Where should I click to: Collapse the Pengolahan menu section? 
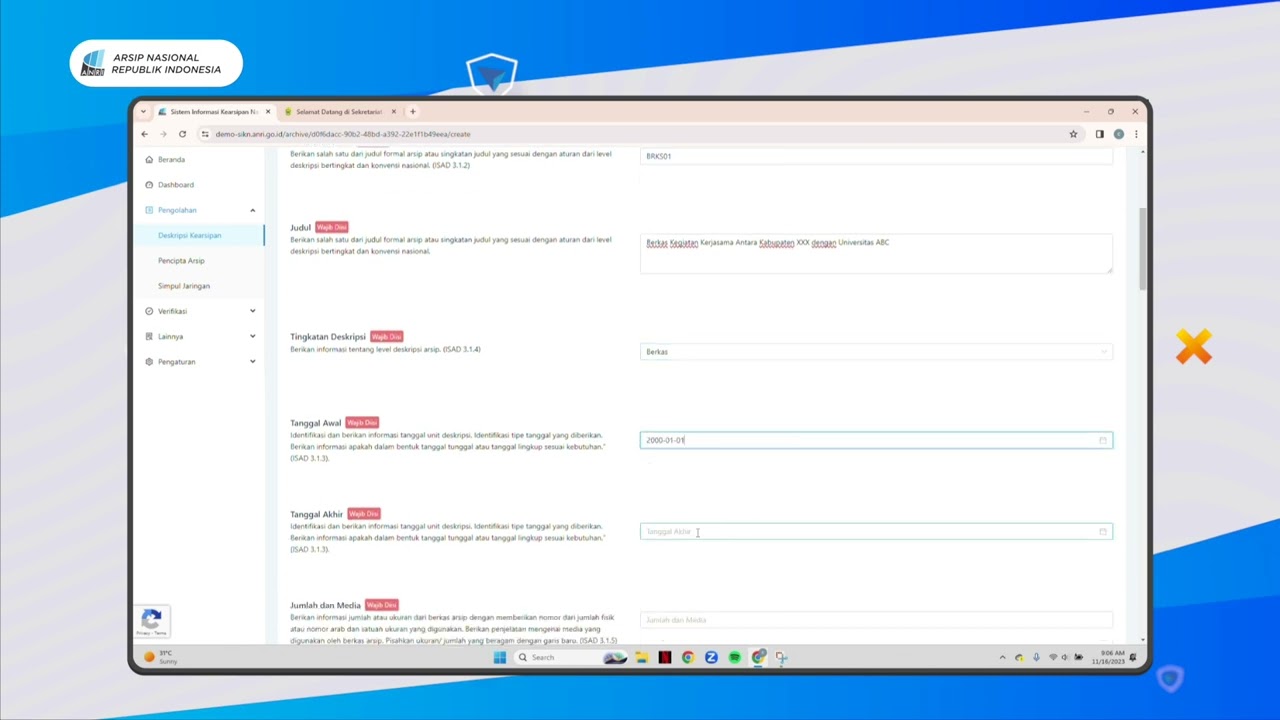coord(252,210)
